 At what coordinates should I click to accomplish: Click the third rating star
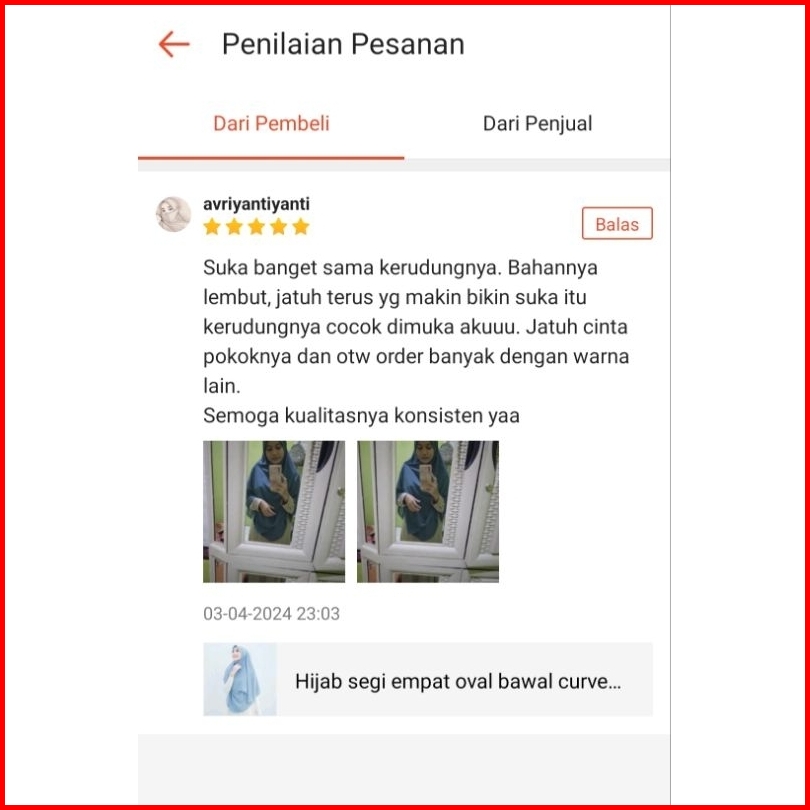tap(256, 226)
